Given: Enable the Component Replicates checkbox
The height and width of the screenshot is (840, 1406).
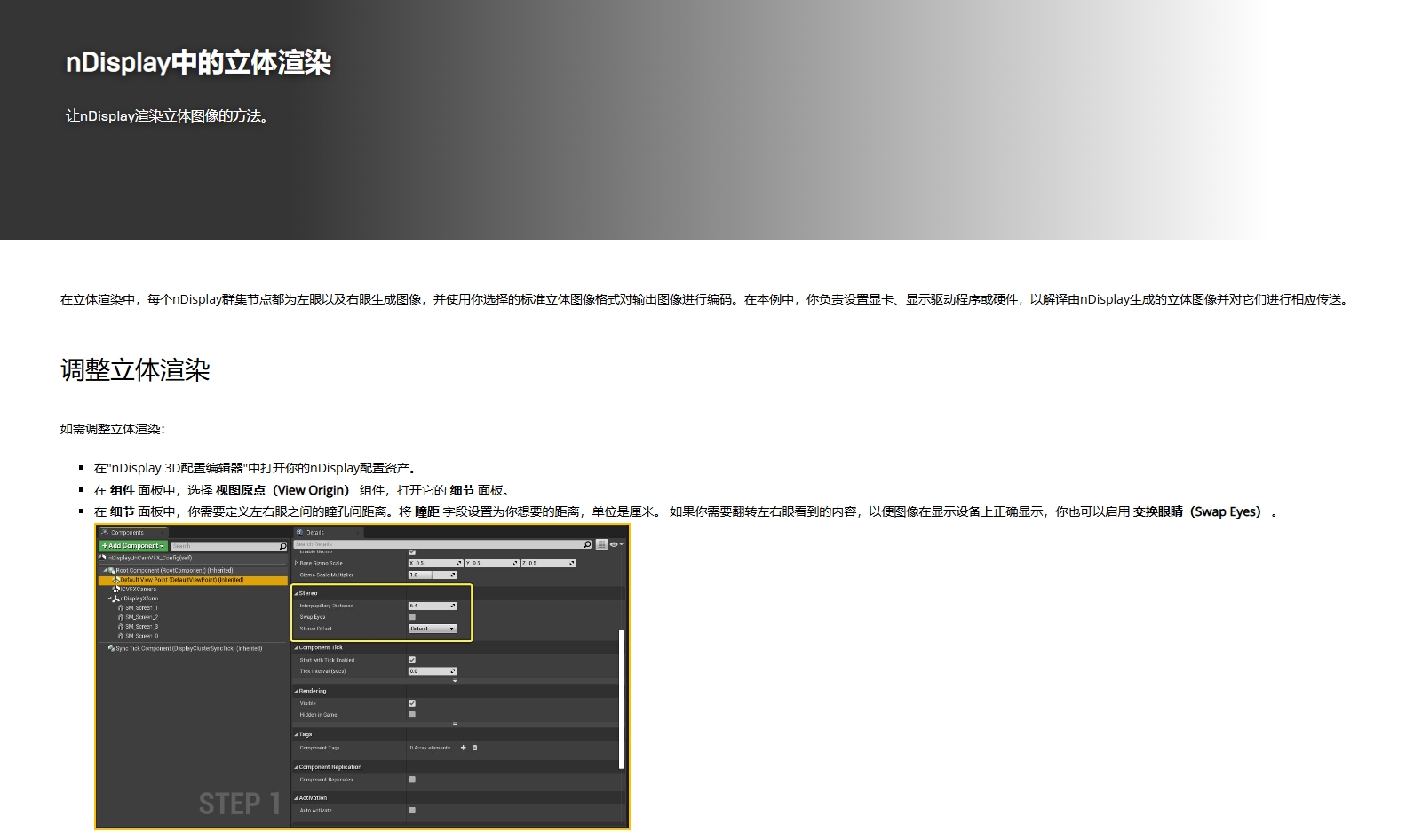Looking at the screenshot, I should tap(411, 780).
